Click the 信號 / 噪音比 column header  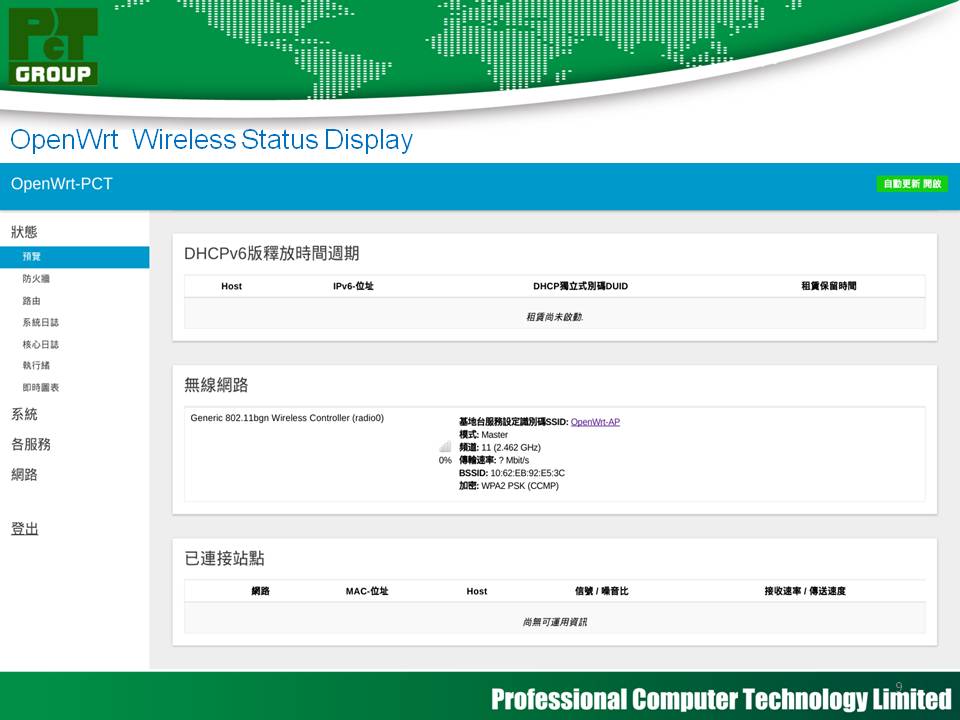pyautogui.click(x=601, y=591)
